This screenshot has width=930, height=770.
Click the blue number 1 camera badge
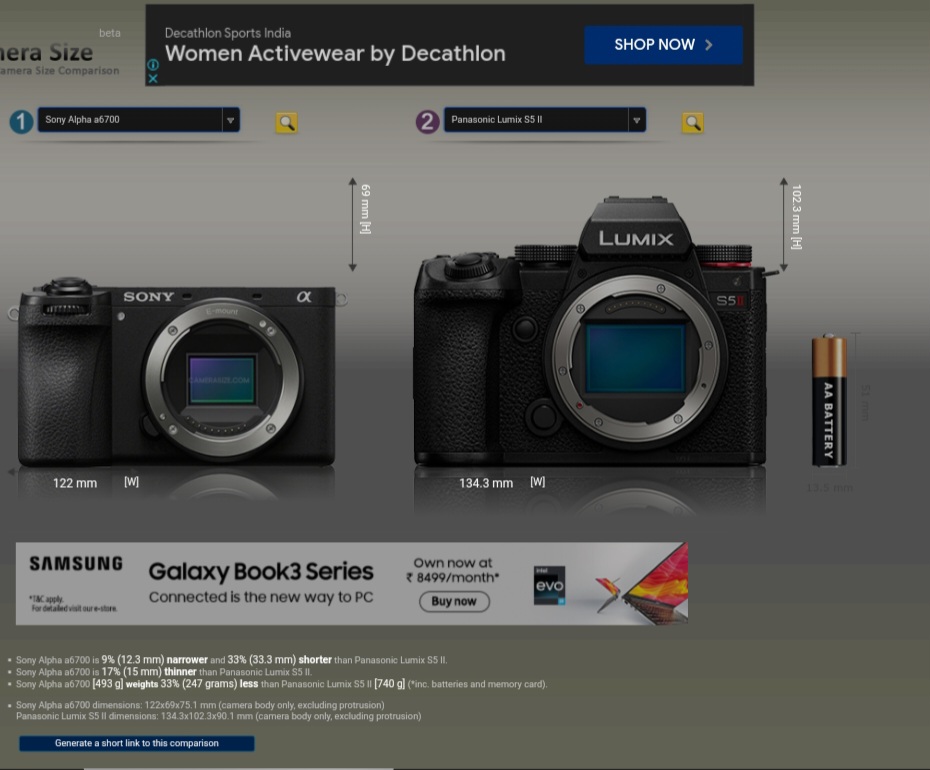[x=21, y=122]
